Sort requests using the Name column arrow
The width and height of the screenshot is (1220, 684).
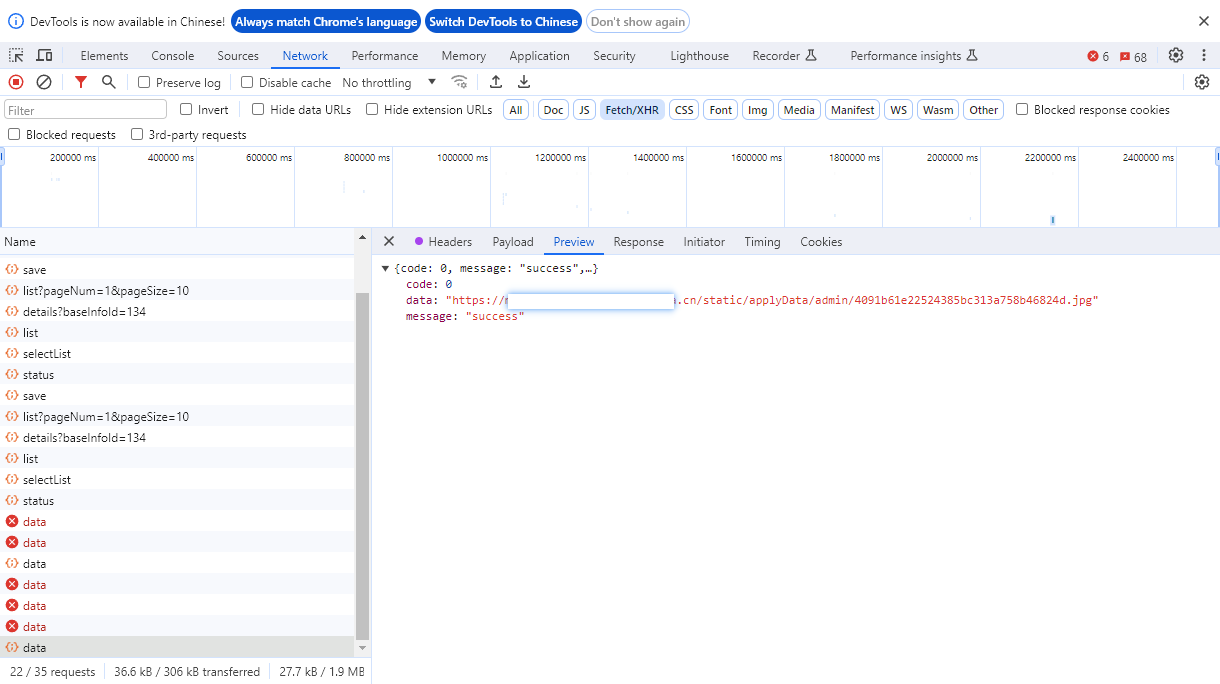point(362,238)
